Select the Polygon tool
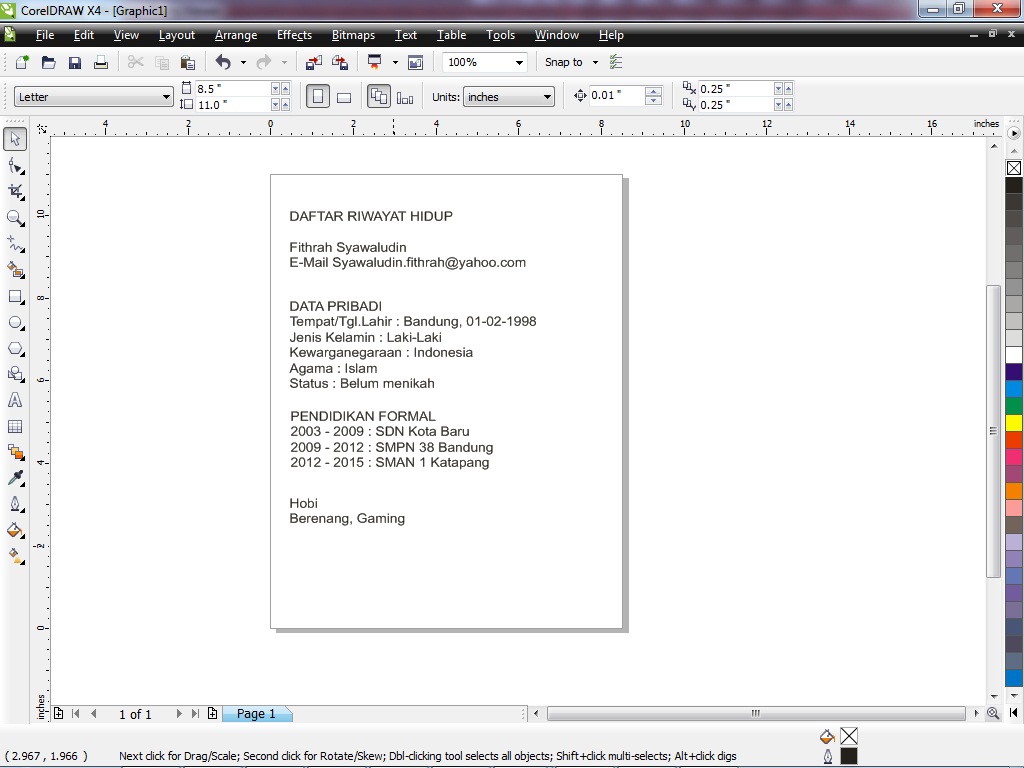 click(15, 349)
